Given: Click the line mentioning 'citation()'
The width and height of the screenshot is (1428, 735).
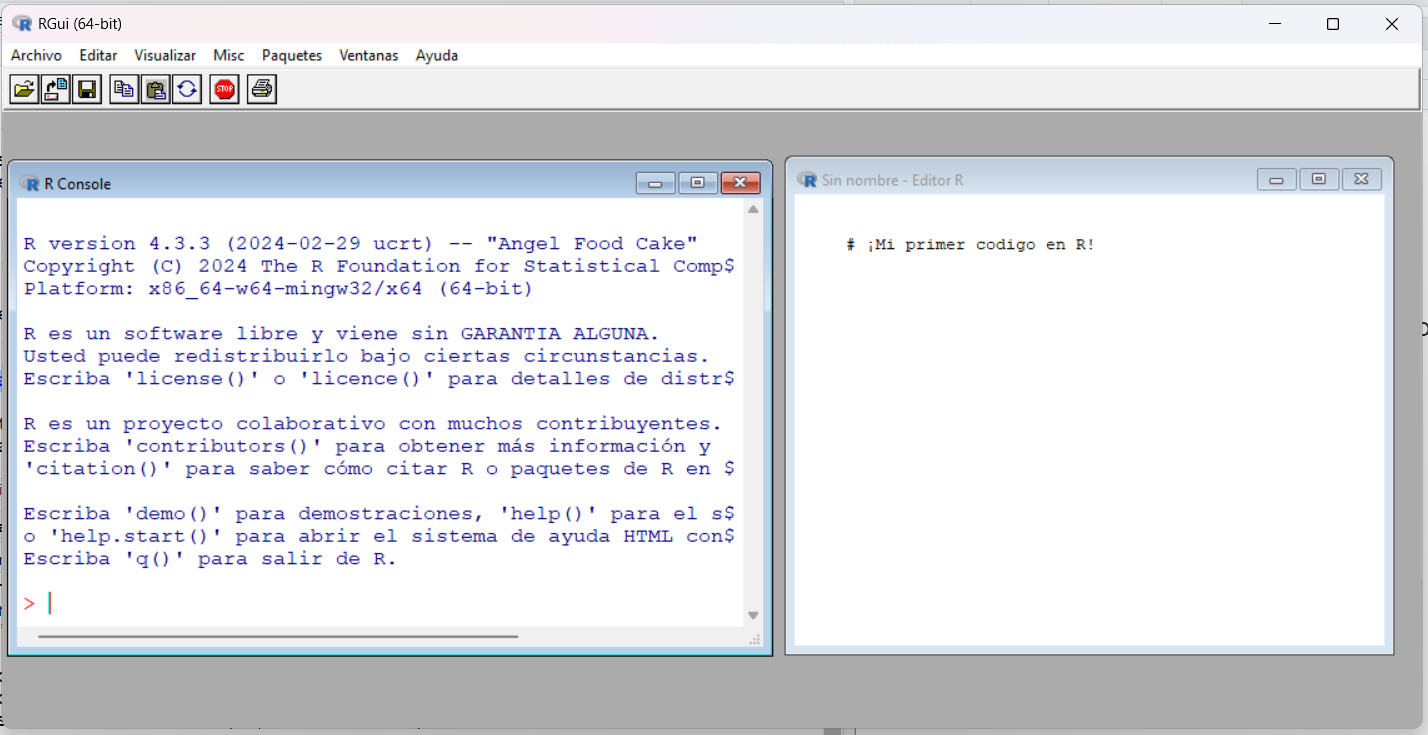Looking at the screenshot, I should pos(379,469).
